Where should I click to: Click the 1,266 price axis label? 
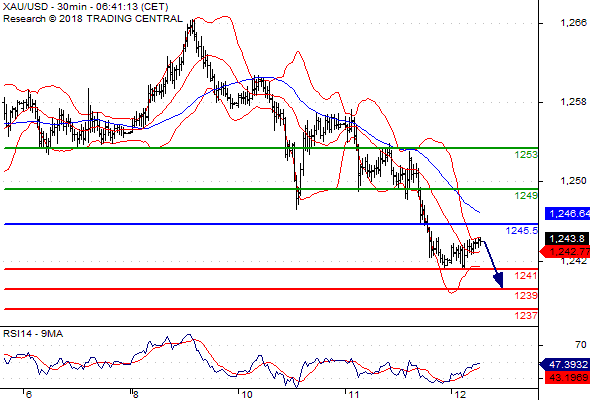pyautogui.click(x=573, y=23)
